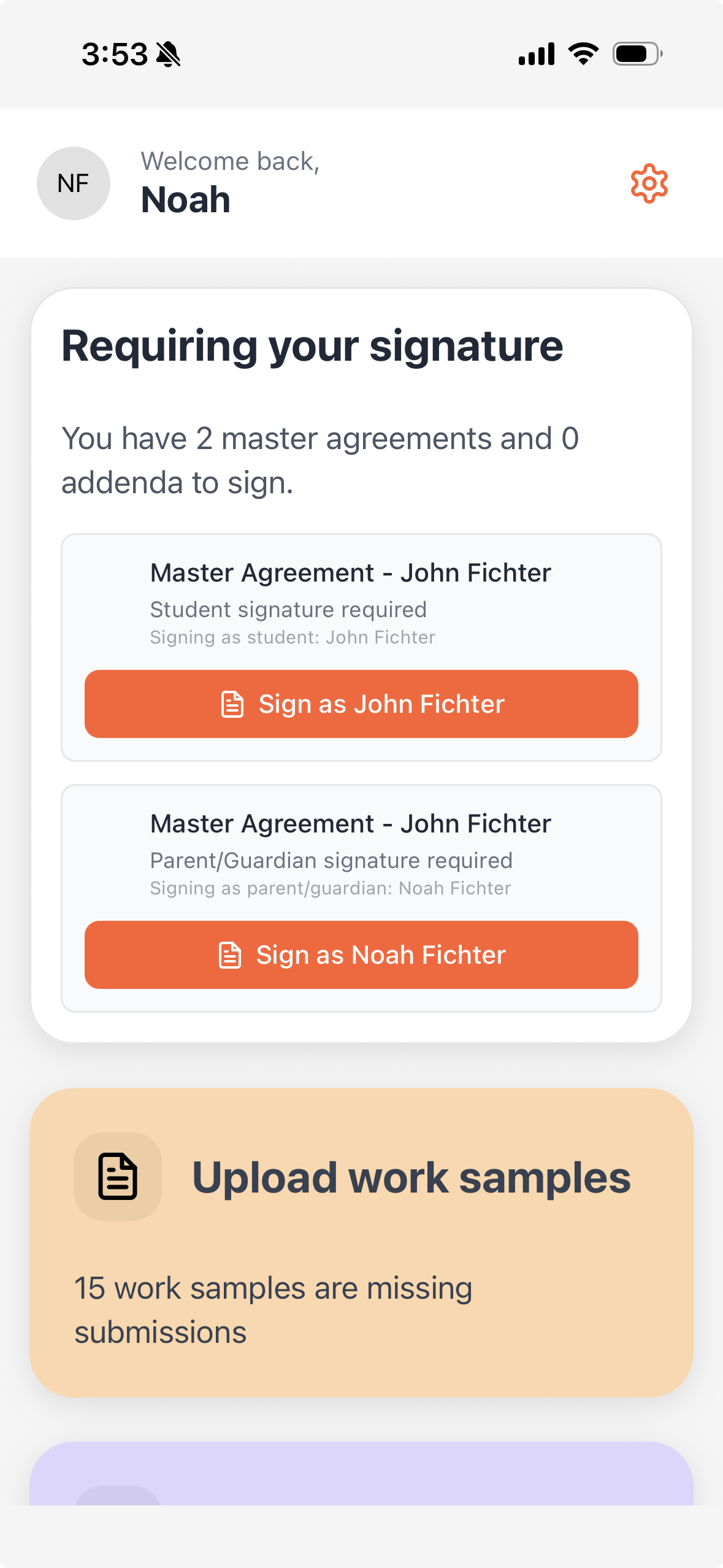
Task: Tap 'Signing as parent/guardian: Noah Fichter' text
Action: (331, 888)
